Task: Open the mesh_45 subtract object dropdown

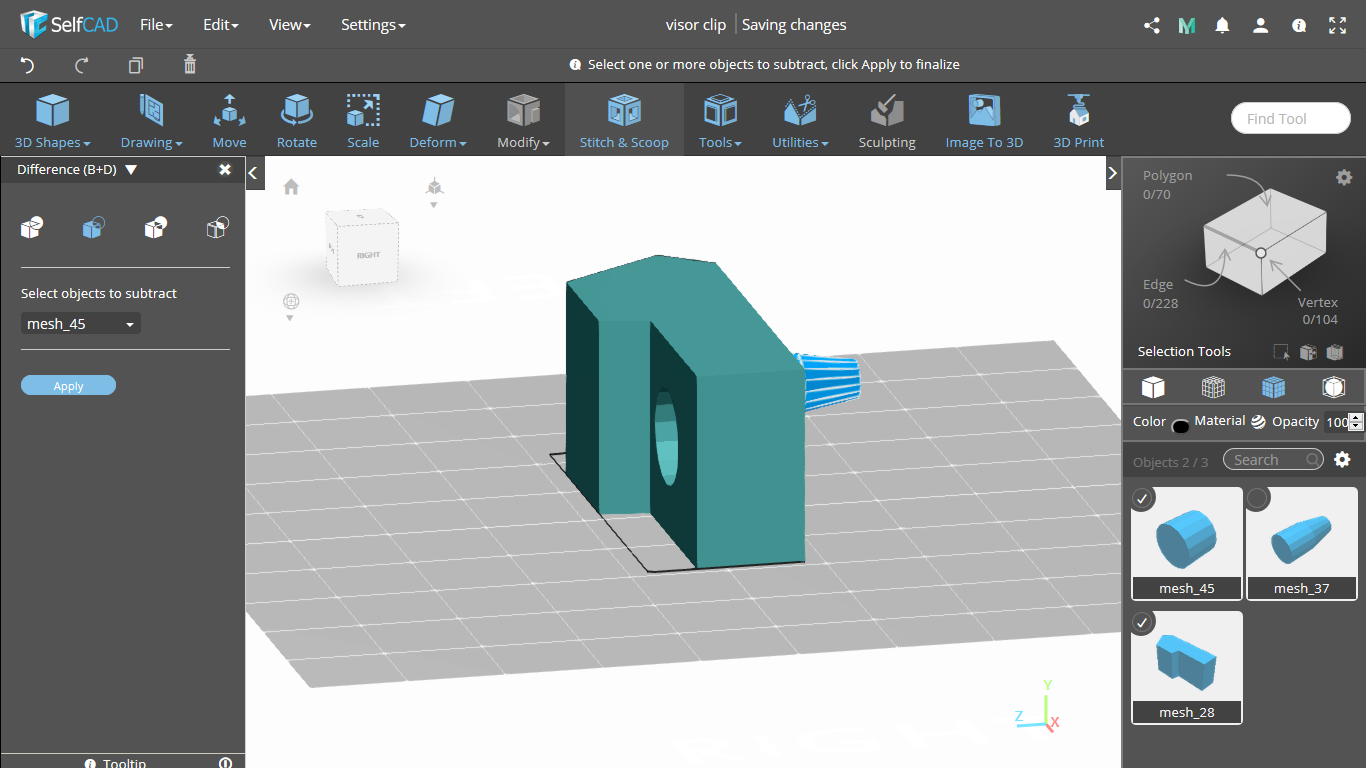Action: point(81,324)
